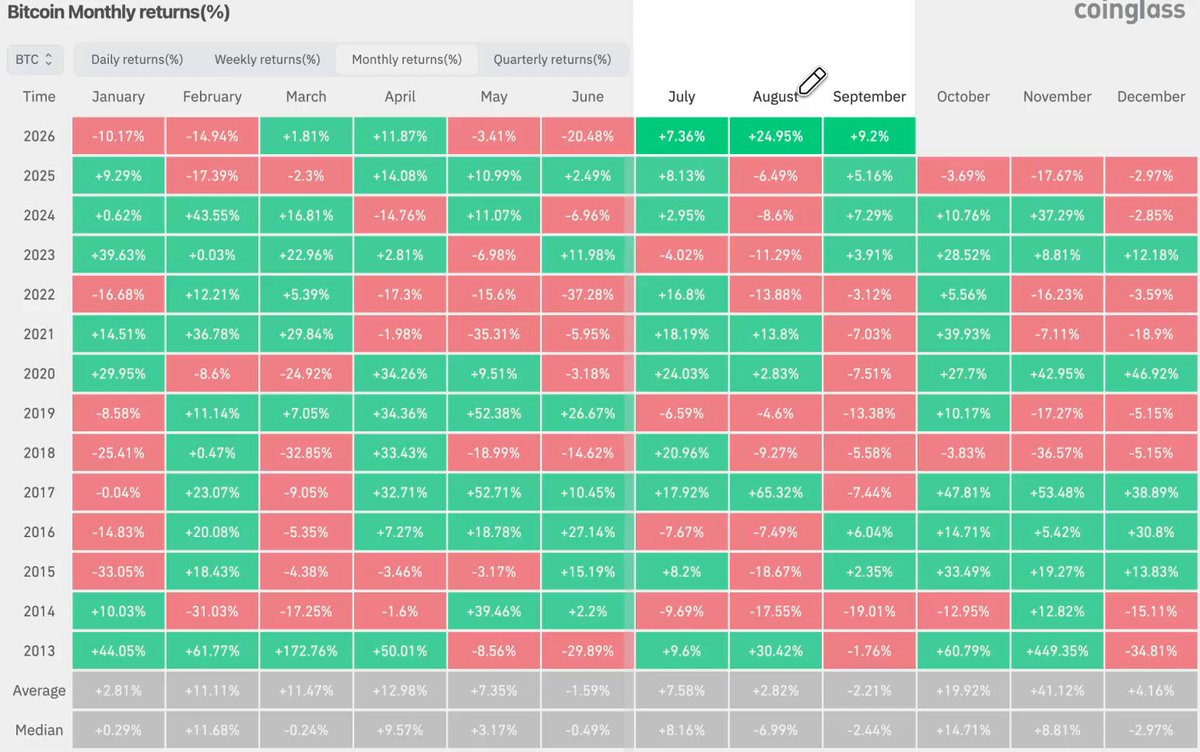Click the 2017 August +65.32% cell

(x=775, y=492)
